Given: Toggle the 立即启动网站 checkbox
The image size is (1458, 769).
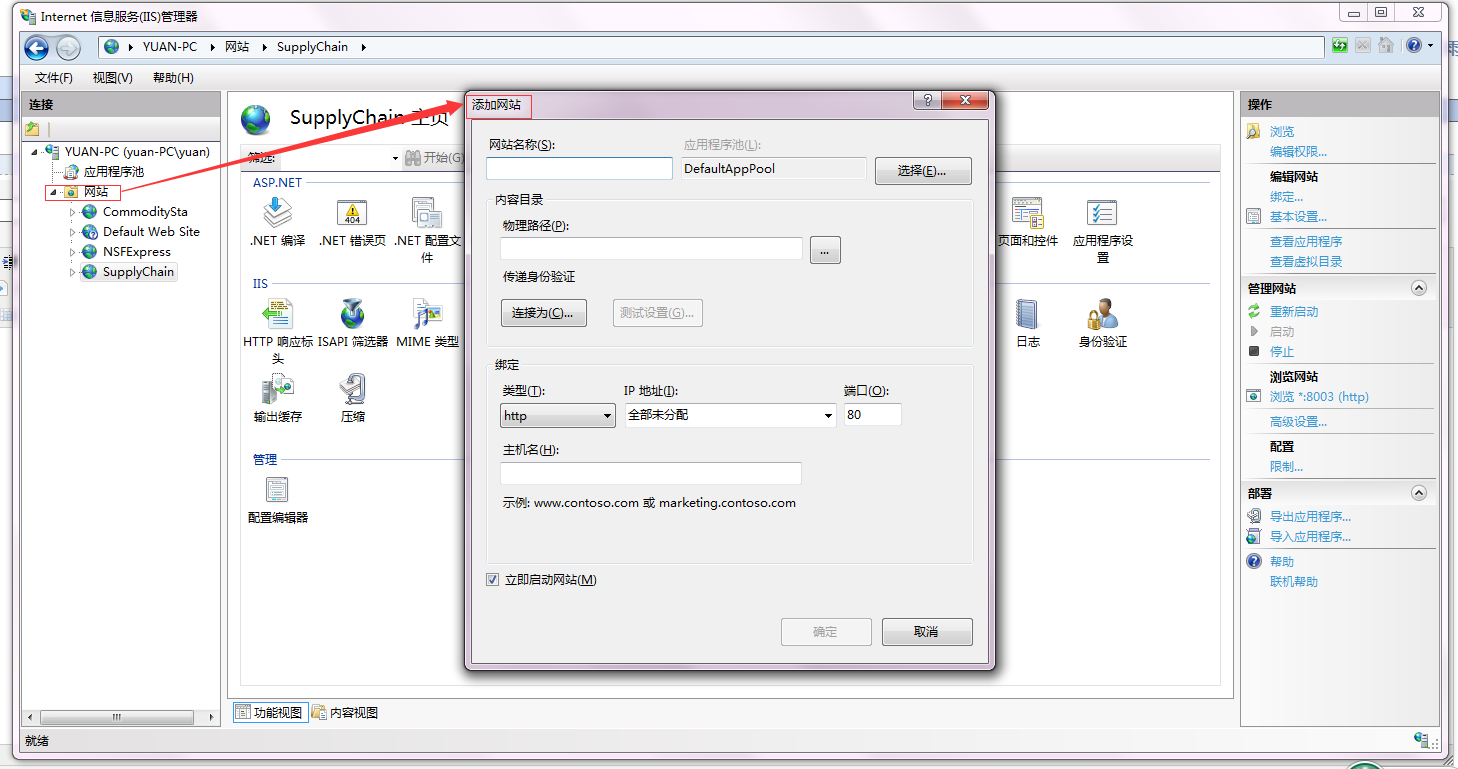Looking at the screenshot, I should tap(492, 580).
